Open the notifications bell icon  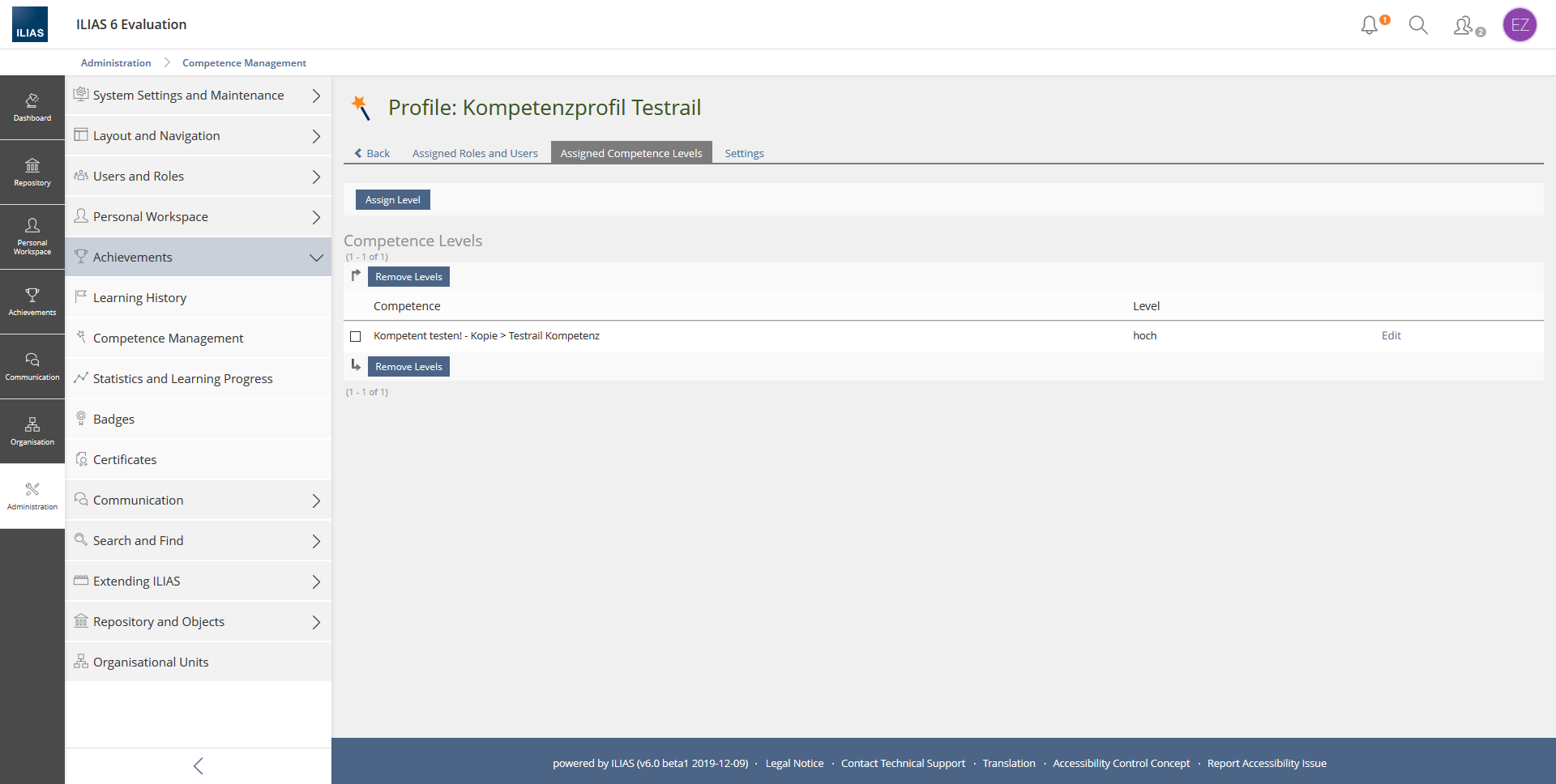coord(1370,25)
